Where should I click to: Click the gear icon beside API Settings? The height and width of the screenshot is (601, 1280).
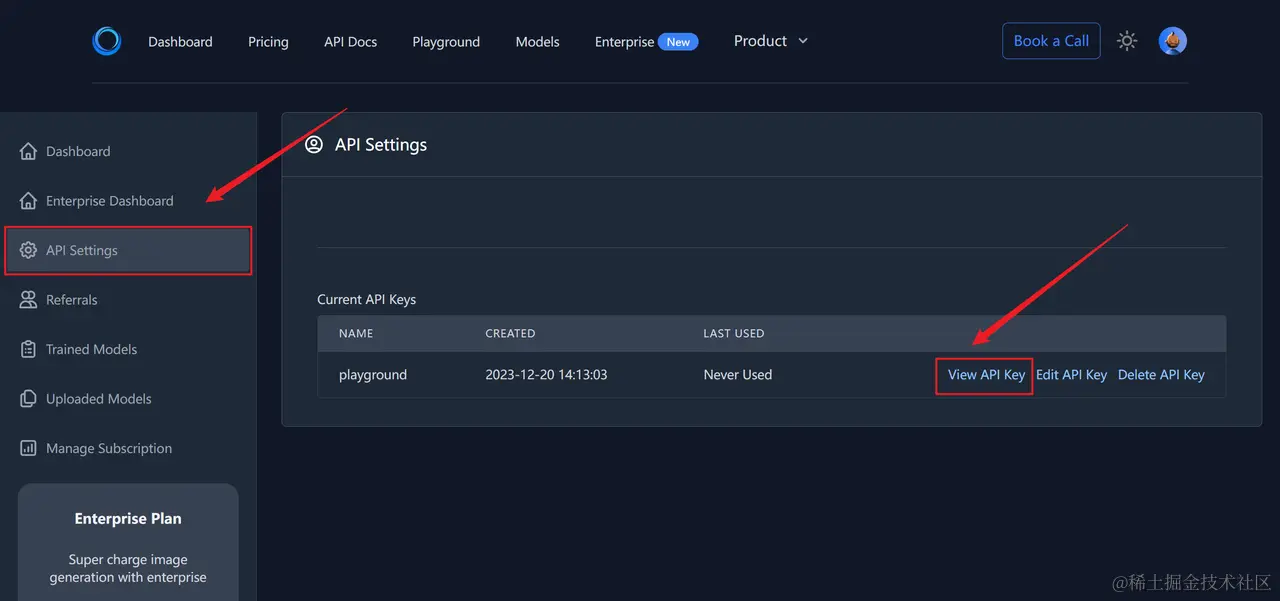pos(28,250)
